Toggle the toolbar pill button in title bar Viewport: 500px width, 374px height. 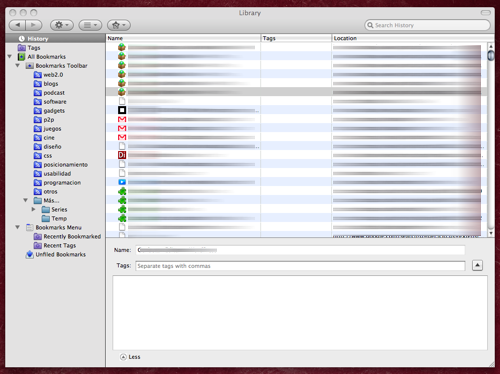point(486,13)
